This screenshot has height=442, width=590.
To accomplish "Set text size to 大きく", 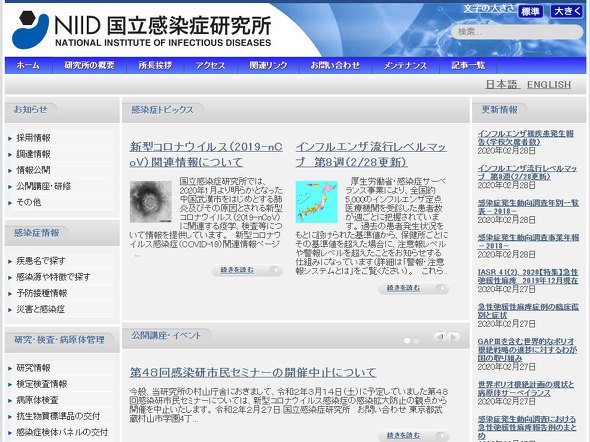I will pyautogui.click(x=567, y=11).
